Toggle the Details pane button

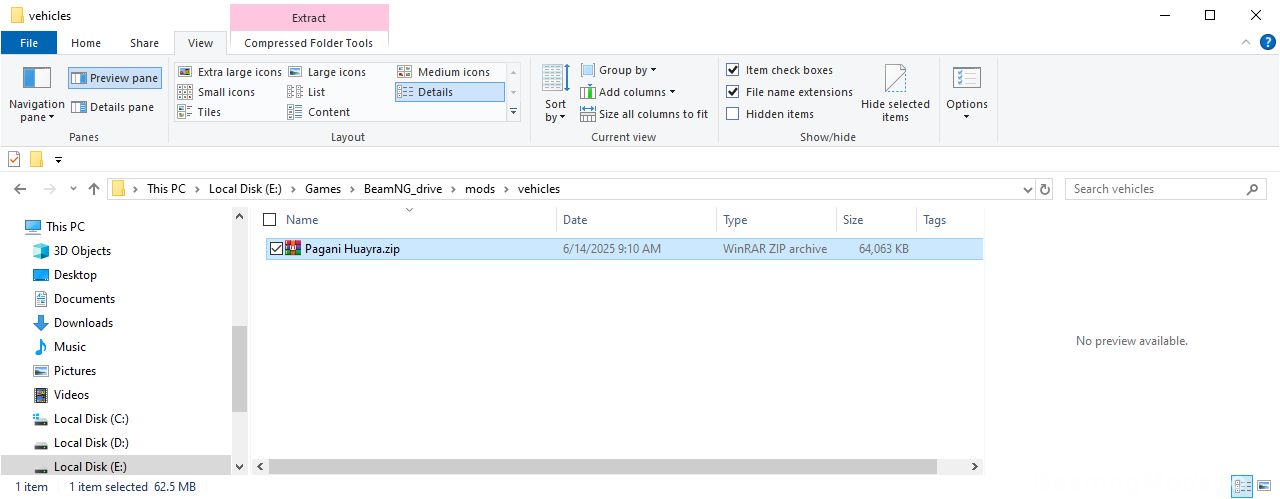pos(113,107)
